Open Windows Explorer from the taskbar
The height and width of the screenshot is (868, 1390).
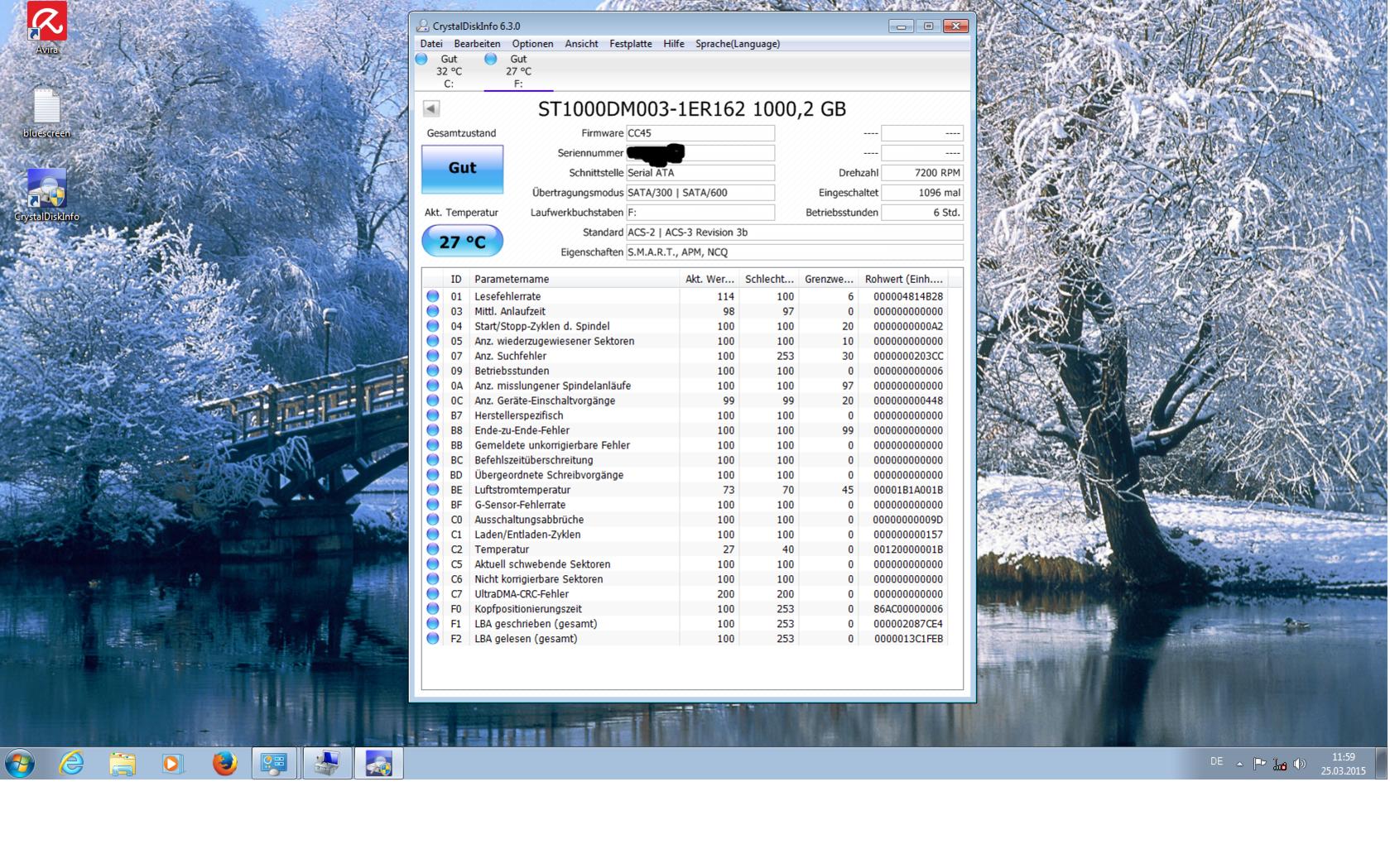123,763
